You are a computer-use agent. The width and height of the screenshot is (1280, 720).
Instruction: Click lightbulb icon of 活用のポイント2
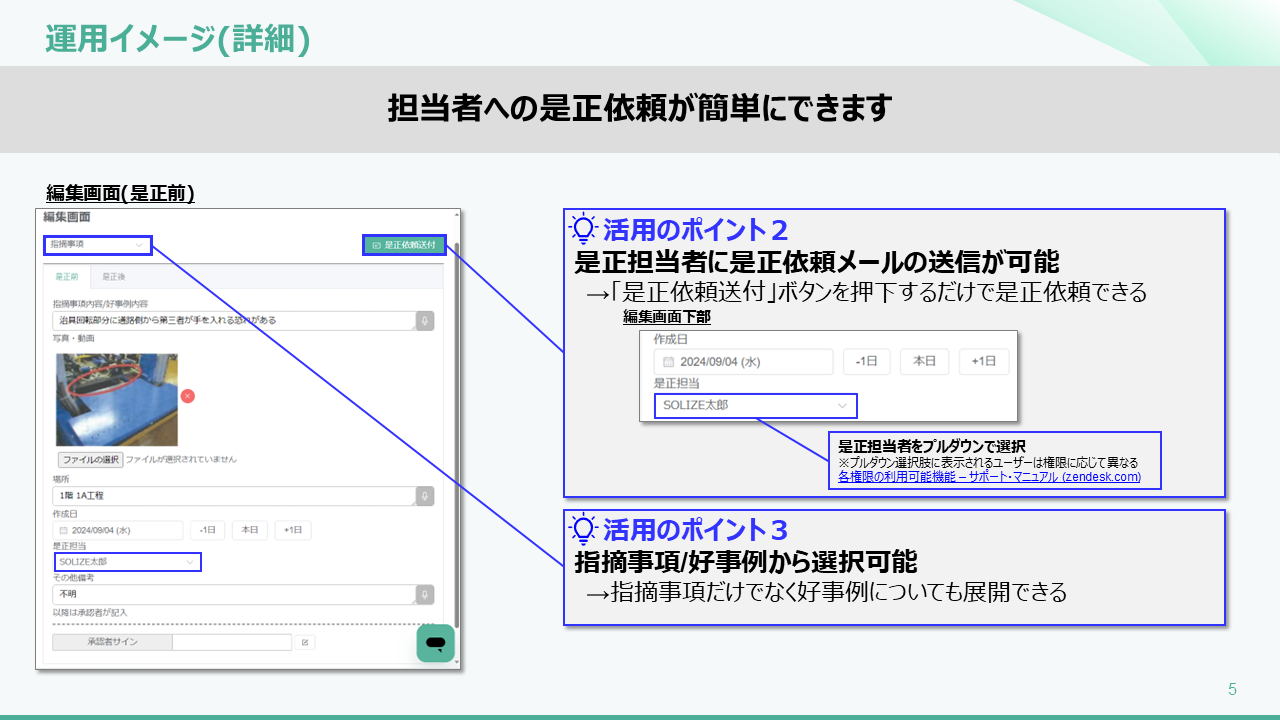tap(583, 229)
